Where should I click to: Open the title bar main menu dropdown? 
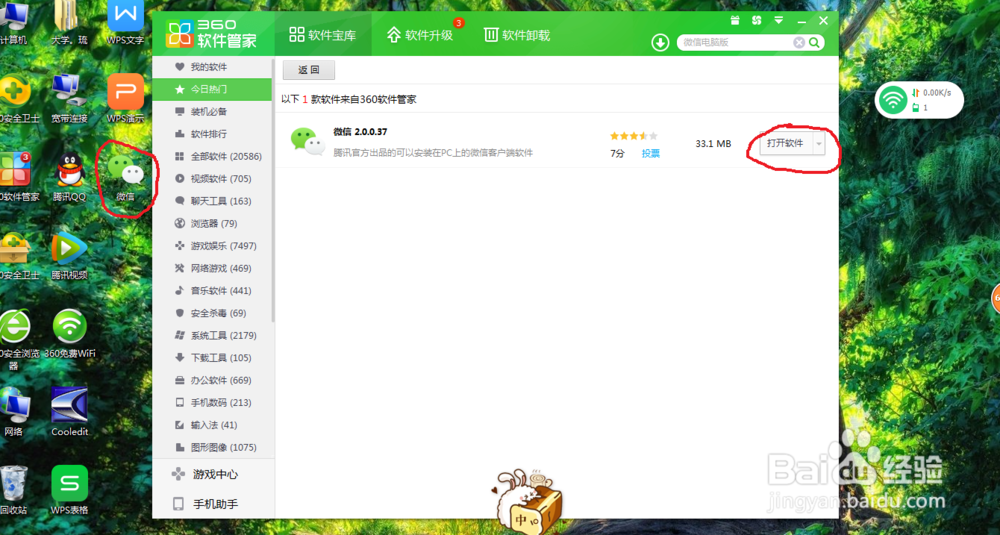(779, 20)
